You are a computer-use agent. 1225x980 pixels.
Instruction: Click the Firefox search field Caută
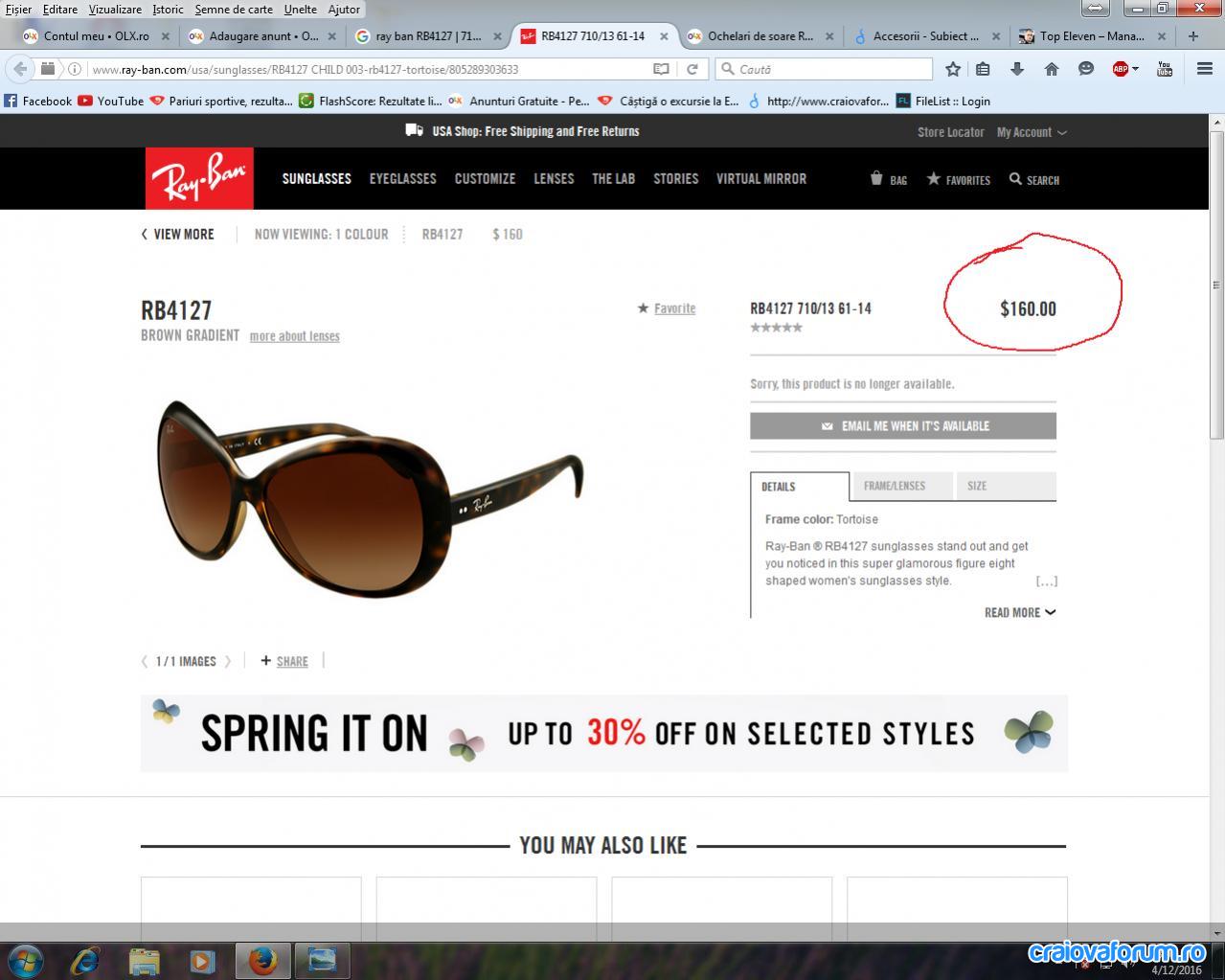coord(824,69)
